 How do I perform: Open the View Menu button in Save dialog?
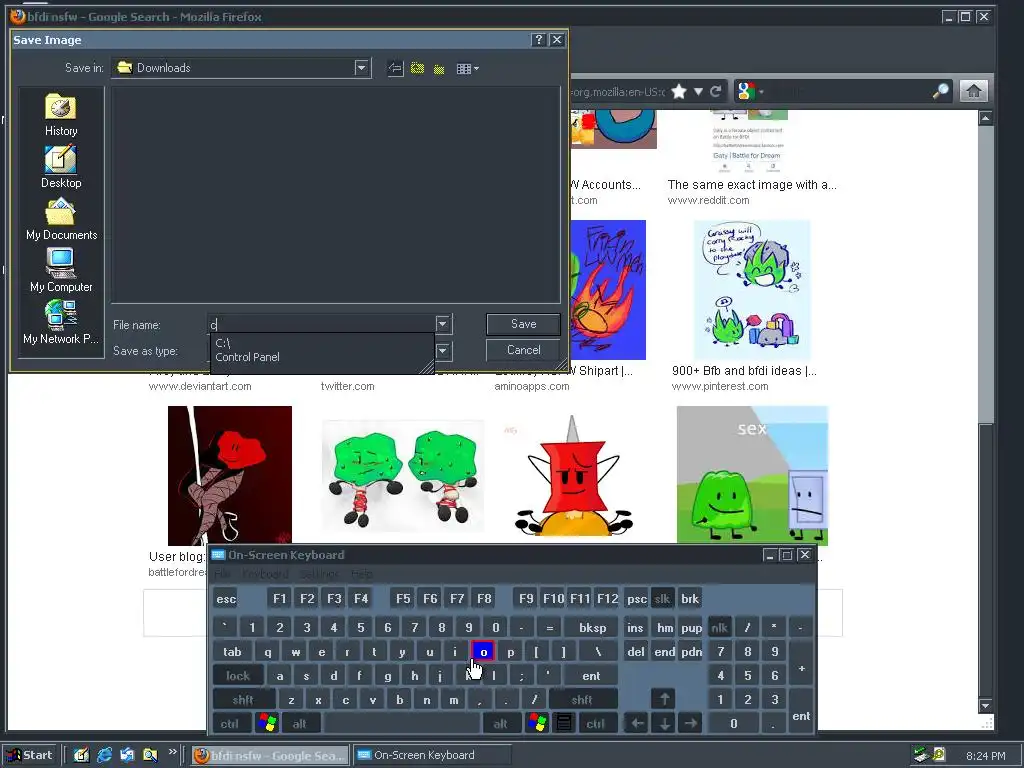(468, 69)
